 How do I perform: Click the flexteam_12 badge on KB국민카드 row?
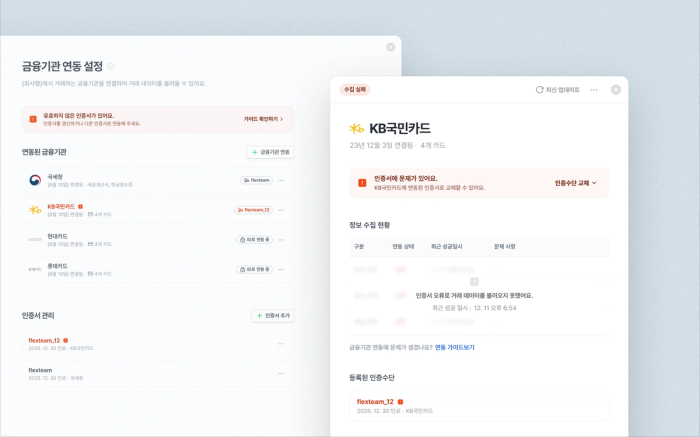254,210
